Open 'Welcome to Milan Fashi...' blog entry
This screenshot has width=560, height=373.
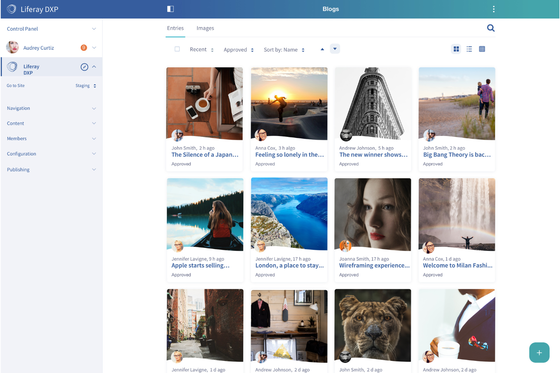pyautogui.click(x=458, y=265)
